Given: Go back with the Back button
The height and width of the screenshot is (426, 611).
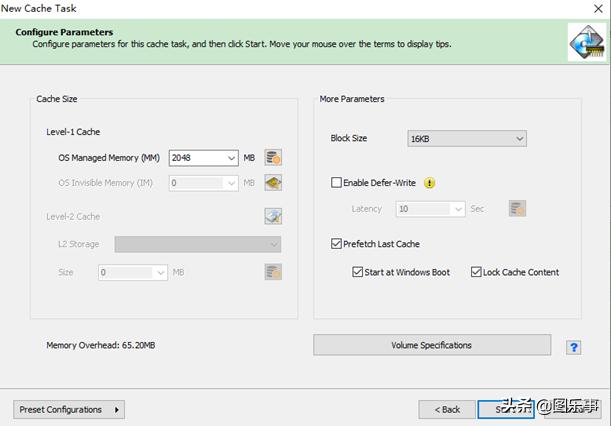Looking at the screenshot, I should click(x=446, y=409).
